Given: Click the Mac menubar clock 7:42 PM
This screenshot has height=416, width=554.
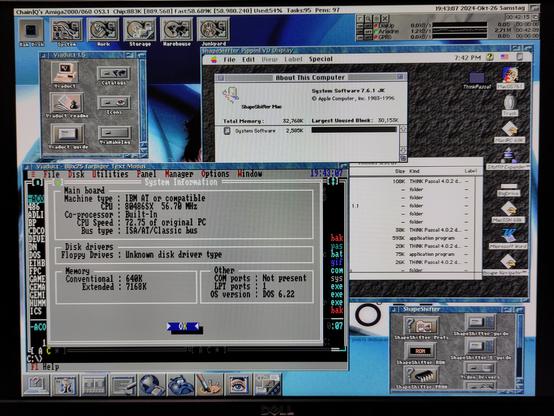Looking at the screenshot, I should point(467,57).
